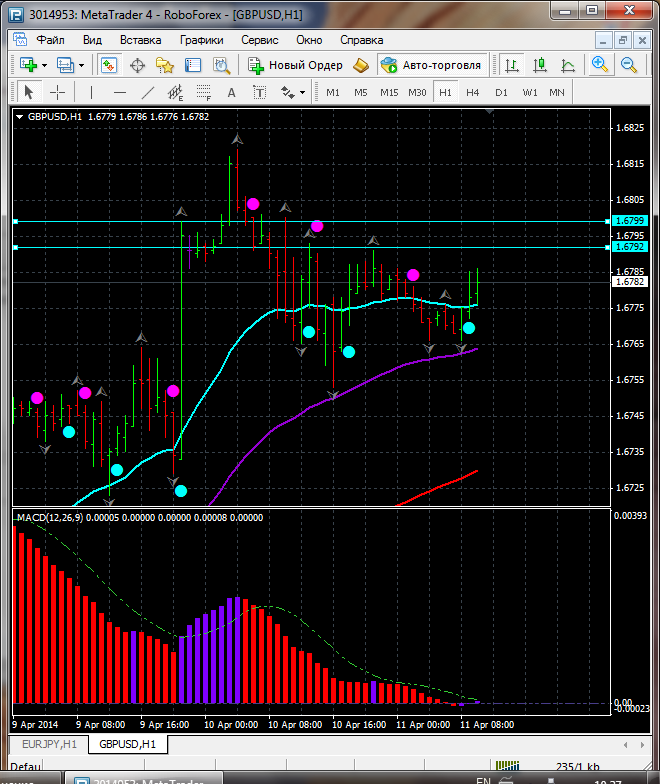Switch to the EURJPY,H1 chart tab
This screenshot has height=784, width=660.
[x=47, y=744]
